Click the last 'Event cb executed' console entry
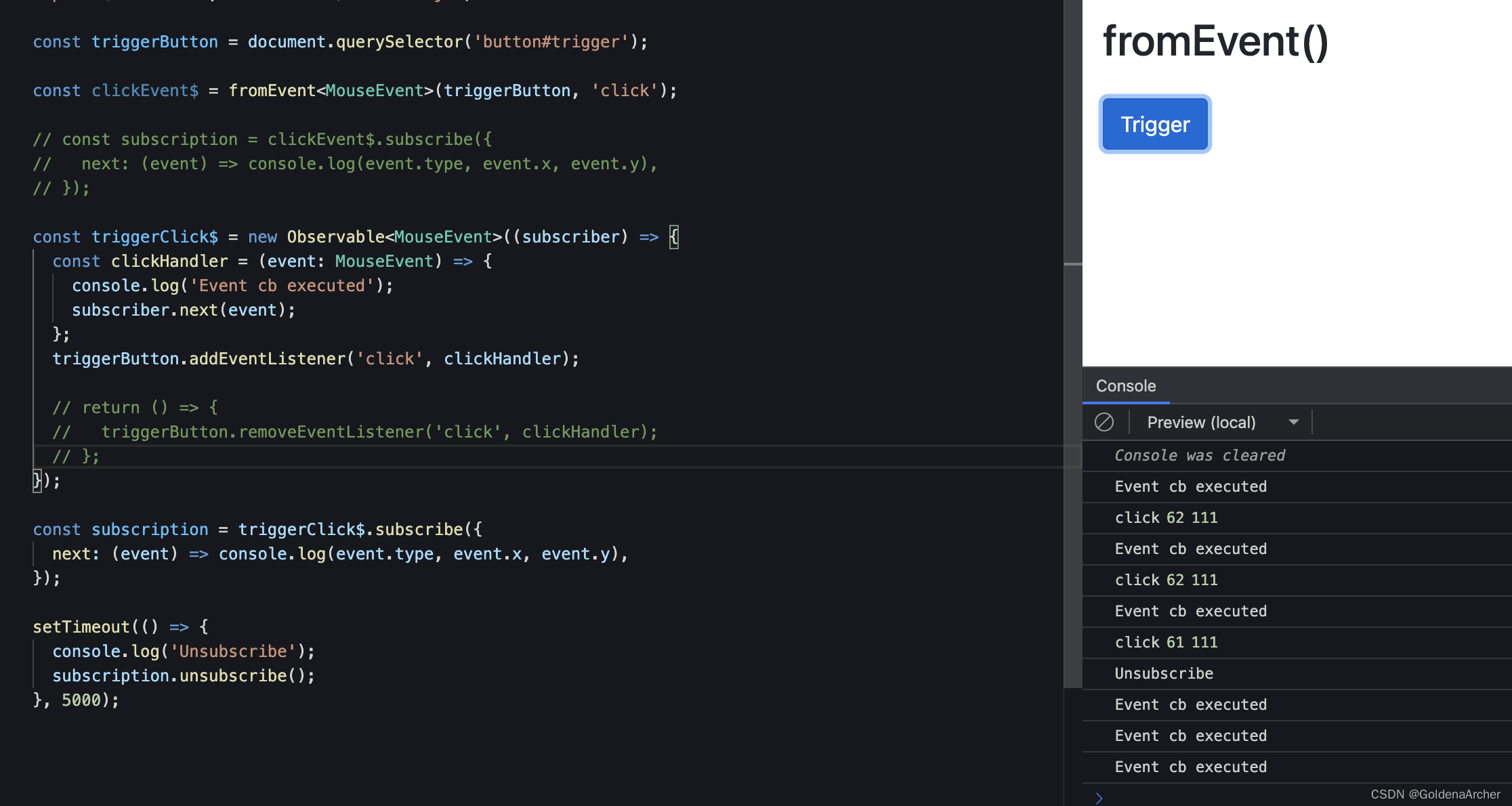Screen dimensions: 1512x806 pos(1190,767)
